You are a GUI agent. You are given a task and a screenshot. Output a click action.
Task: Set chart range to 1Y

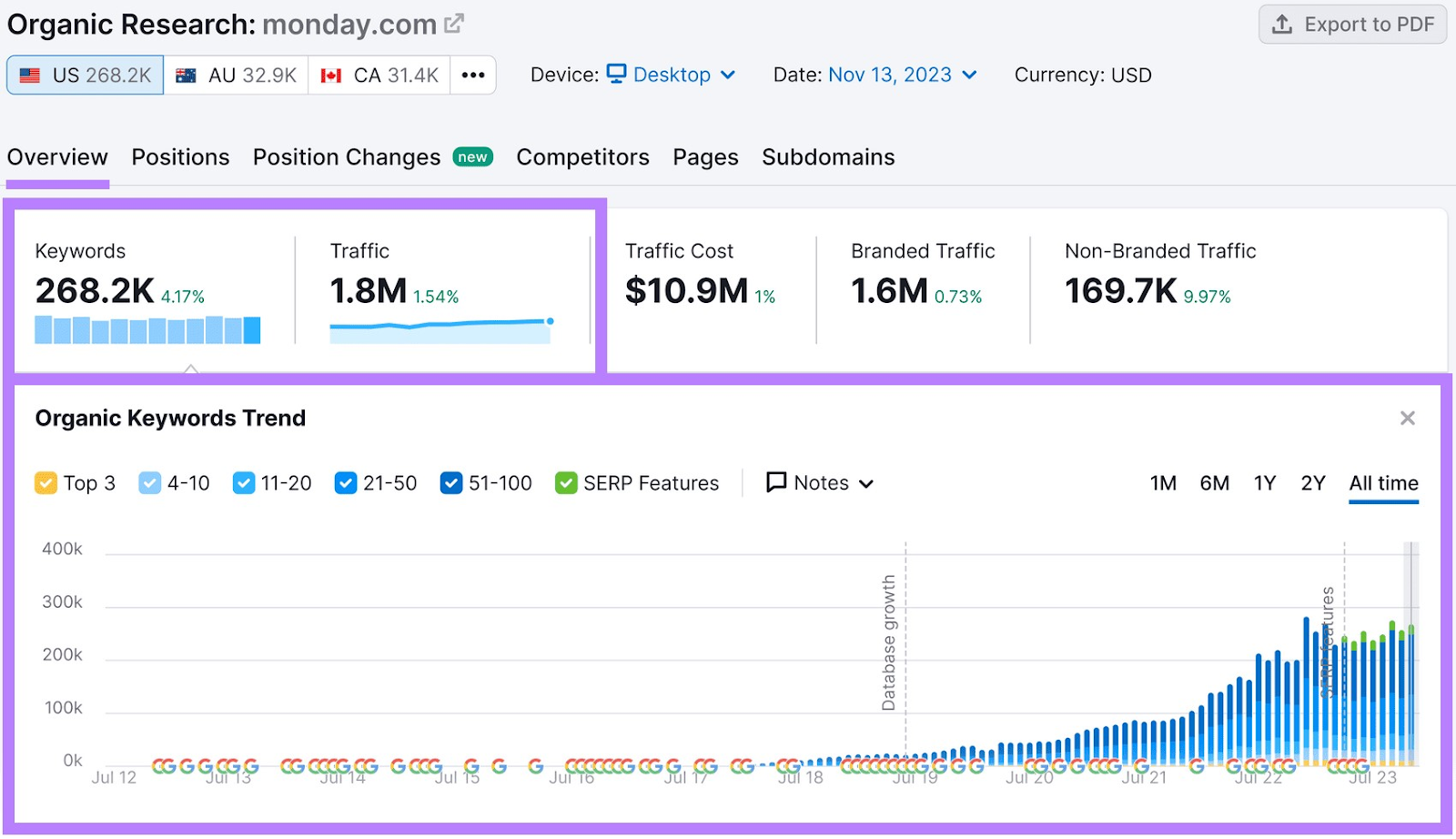[x=1265, y=483]
